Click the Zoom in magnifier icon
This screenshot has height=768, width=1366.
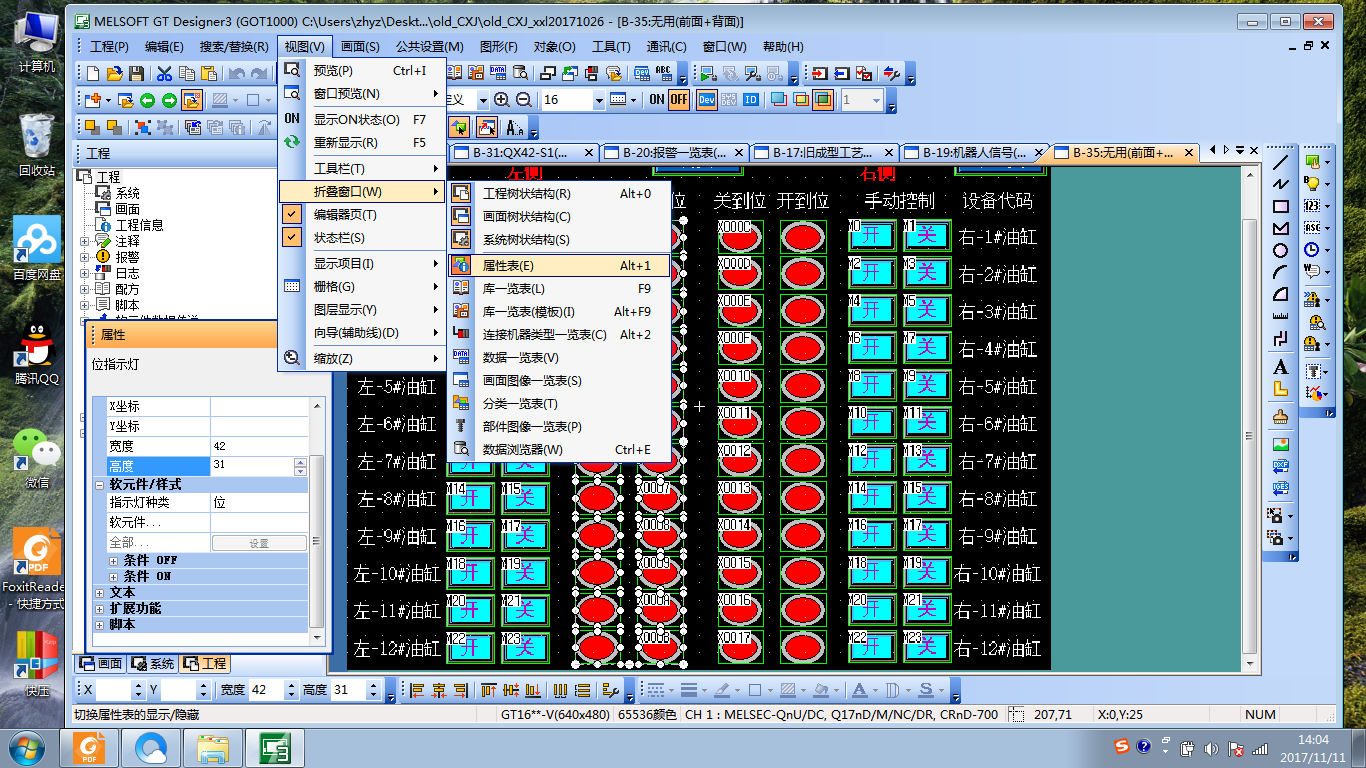tap(501, 100)
